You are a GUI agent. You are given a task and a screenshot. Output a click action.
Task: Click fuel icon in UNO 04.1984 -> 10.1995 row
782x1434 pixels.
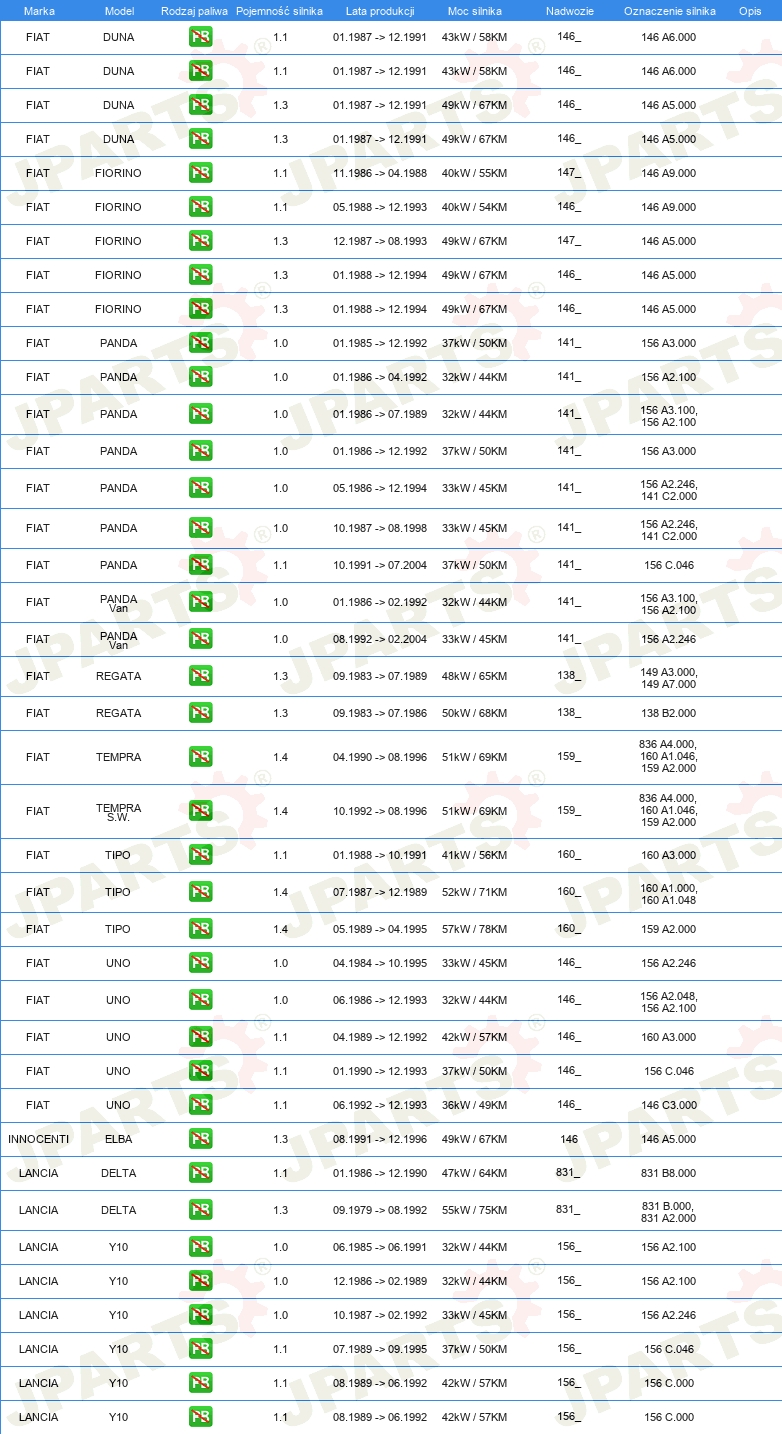[x=200, y=963]
